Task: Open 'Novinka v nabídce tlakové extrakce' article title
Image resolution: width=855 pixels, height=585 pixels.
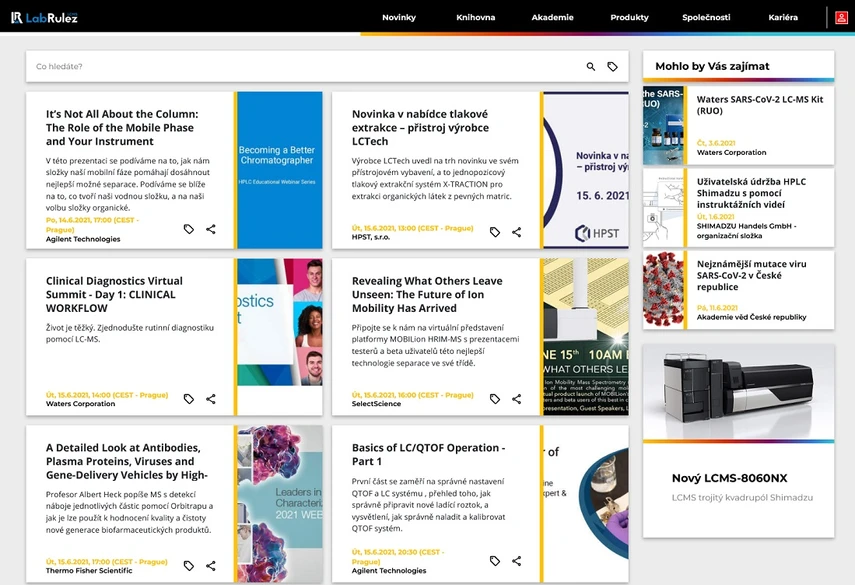Action: pyautogui.click(x=420, y=128)
